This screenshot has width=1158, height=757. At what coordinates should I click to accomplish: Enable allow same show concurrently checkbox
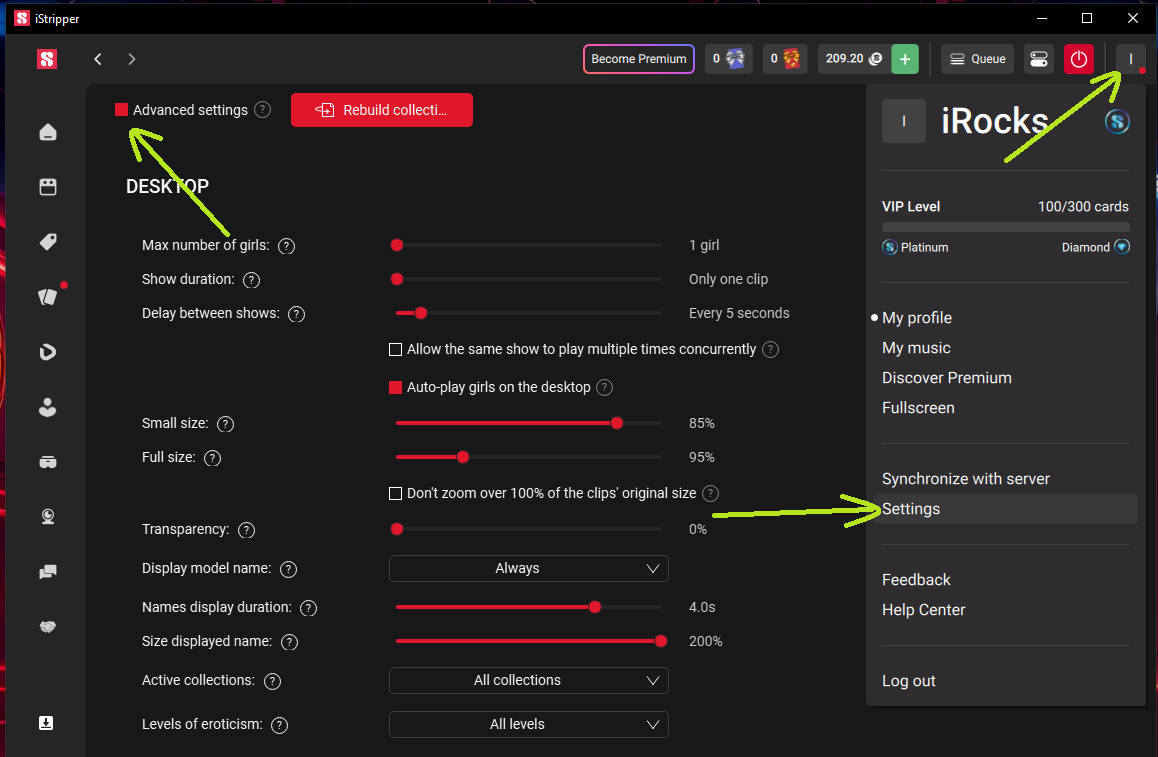pyautogui.click(x=395, y=350)
